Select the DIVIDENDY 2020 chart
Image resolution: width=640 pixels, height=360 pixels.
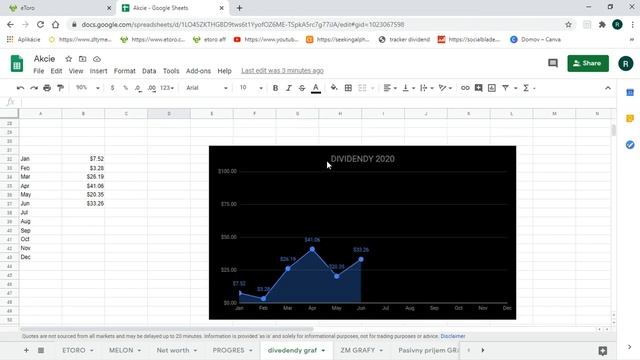362,233
